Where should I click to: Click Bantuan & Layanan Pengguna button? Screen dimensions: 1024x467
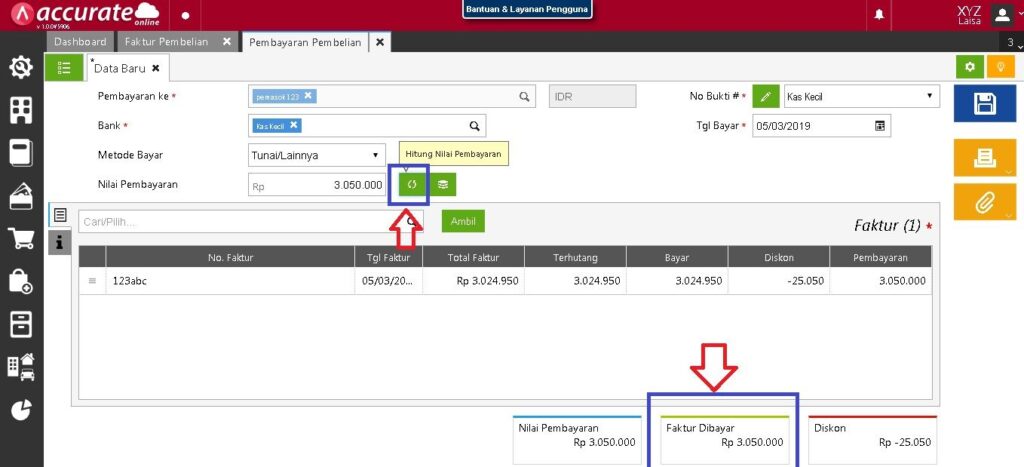[528, 10]
